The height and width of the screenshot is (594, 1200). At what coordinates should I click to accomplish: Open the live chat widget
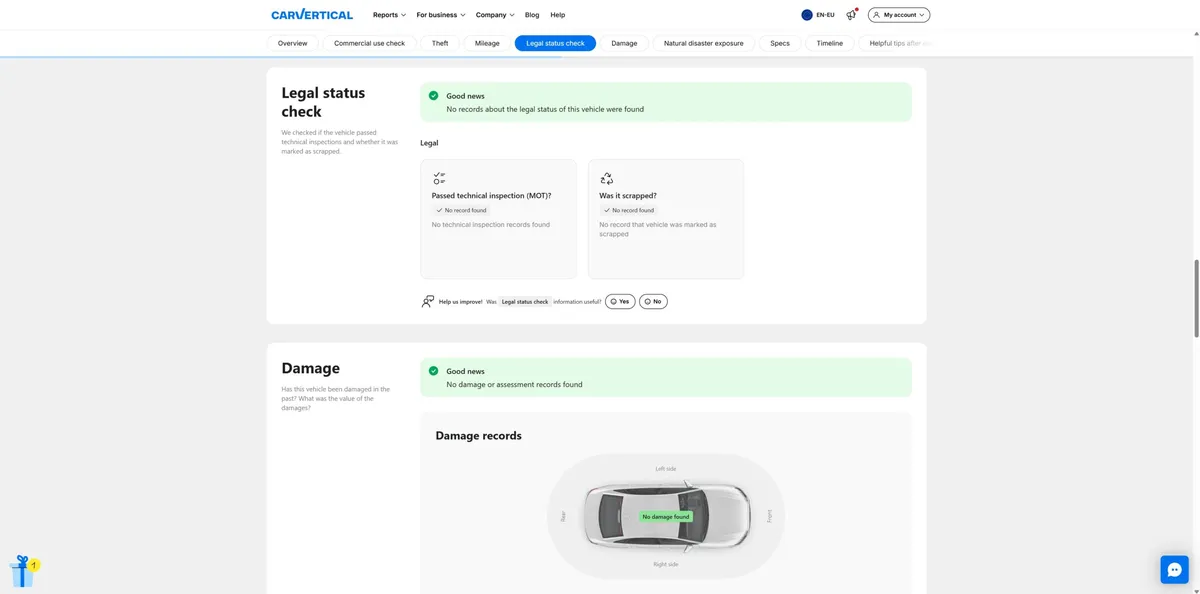[x=1174, y=569]
